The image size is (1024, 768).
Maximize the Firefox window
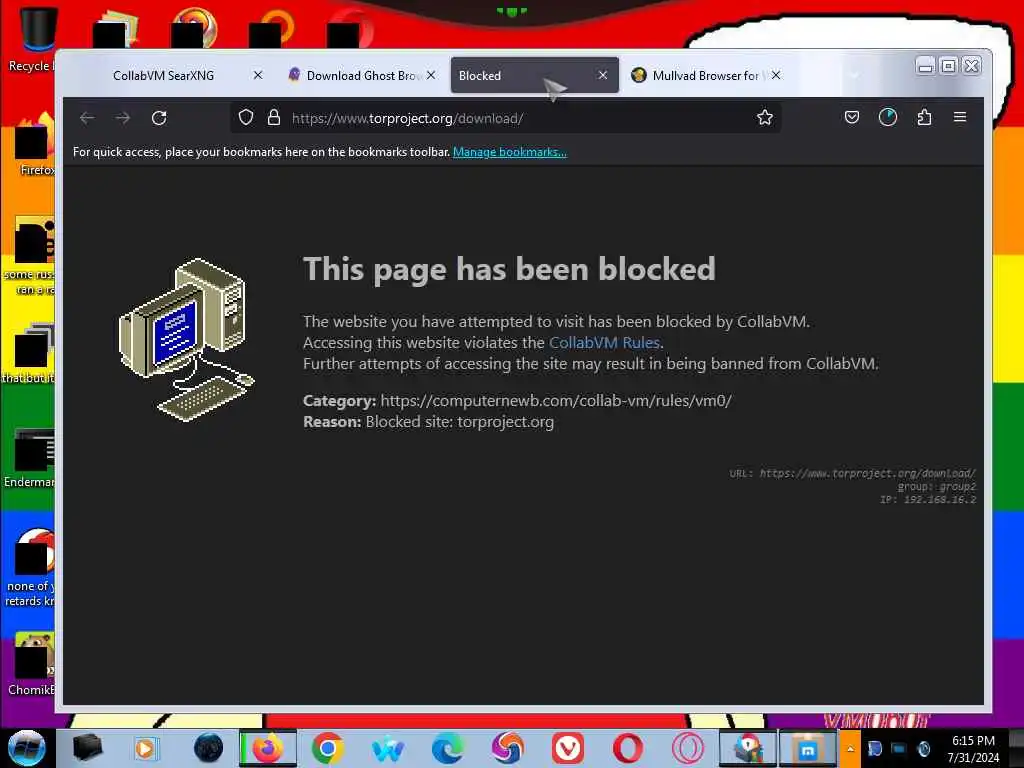pyautogui.click(x=948, y=66)
